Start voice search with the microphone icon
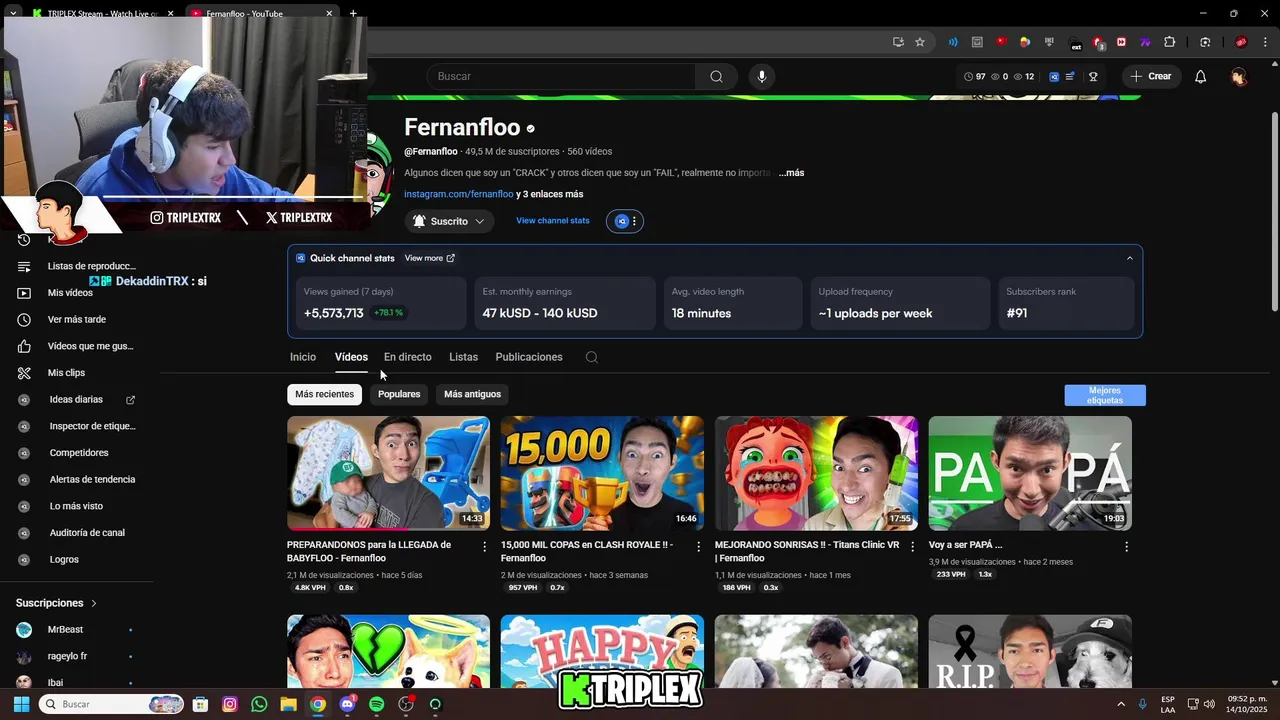The height and width of the screenshot is (720, 1280). click(x=762, y=76)
